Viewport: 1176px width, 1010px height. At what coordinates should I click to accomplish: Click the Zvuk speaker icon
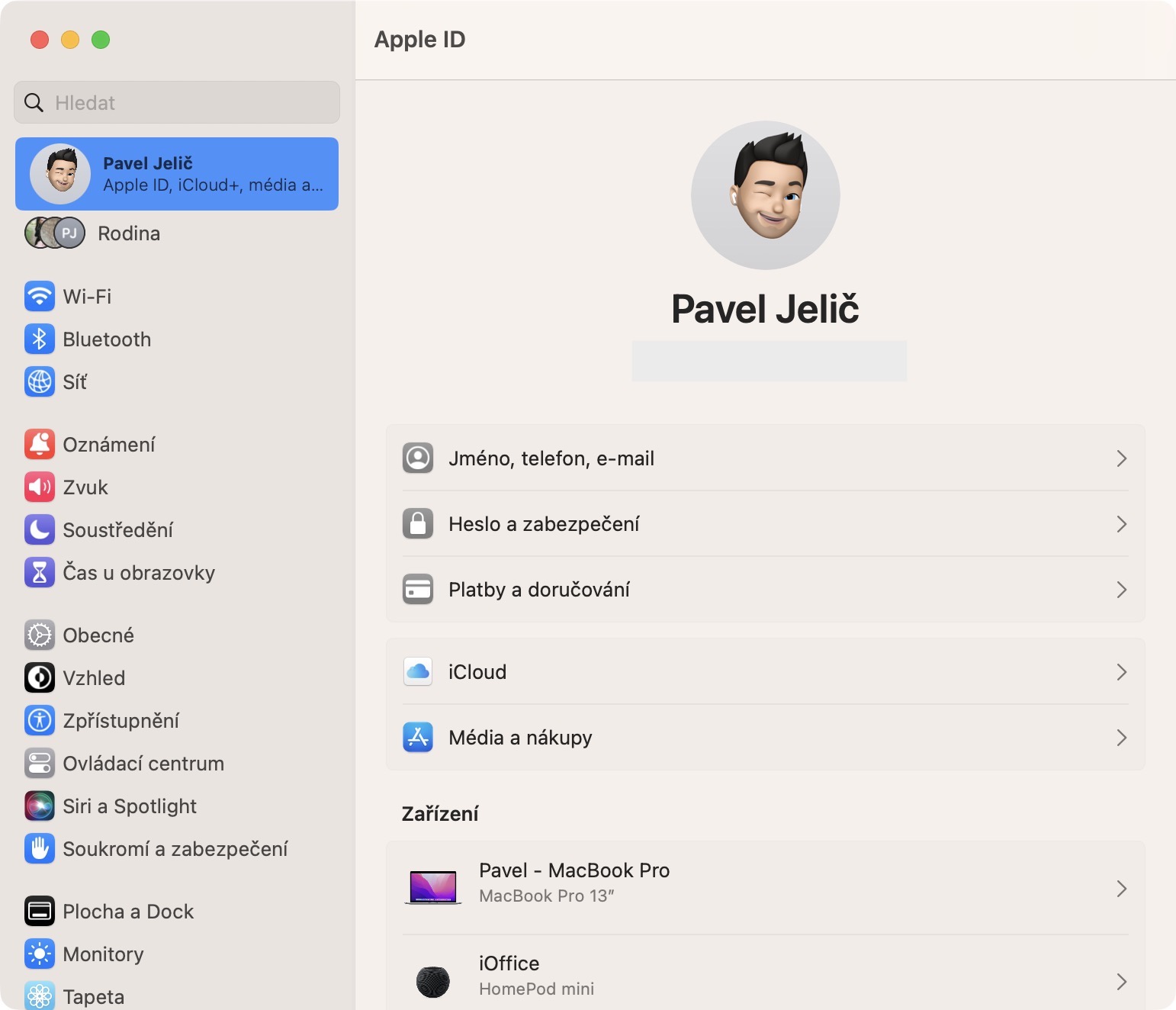pos(40,487)
